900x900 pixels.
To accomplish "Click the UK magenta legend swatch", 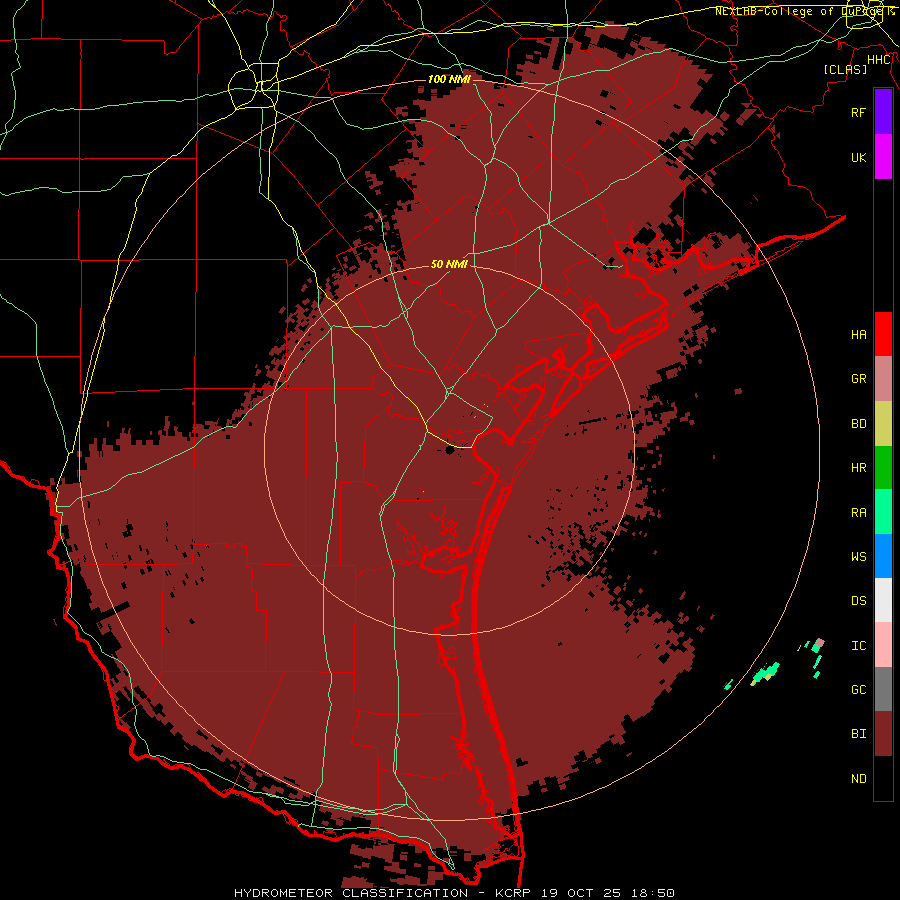I will [x=883, y=157].
